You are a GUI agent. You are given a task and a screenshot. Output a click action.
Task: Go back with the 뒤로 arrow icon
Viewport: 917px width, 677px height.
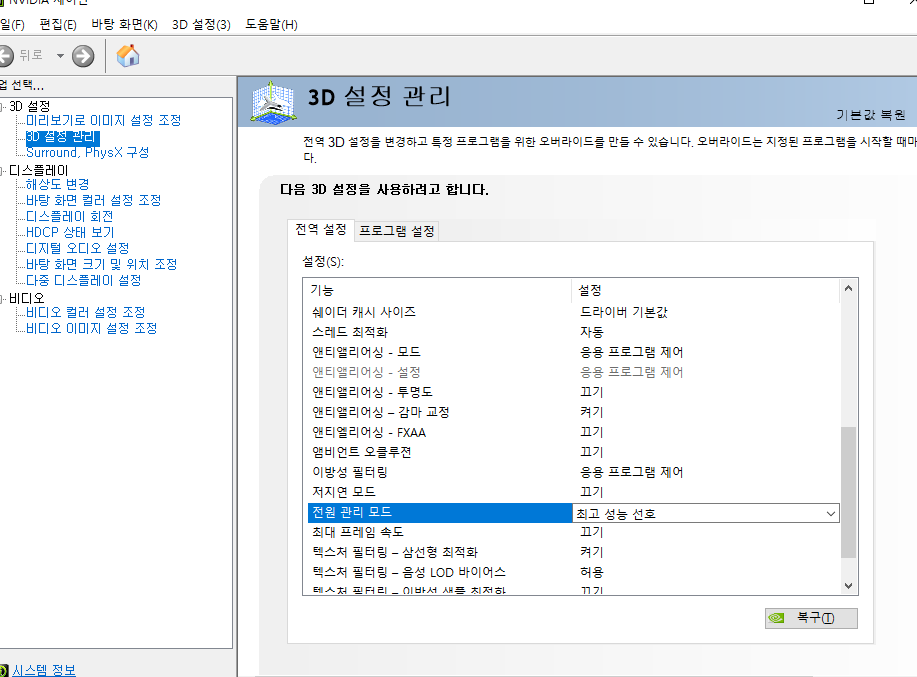click(5, 56)
